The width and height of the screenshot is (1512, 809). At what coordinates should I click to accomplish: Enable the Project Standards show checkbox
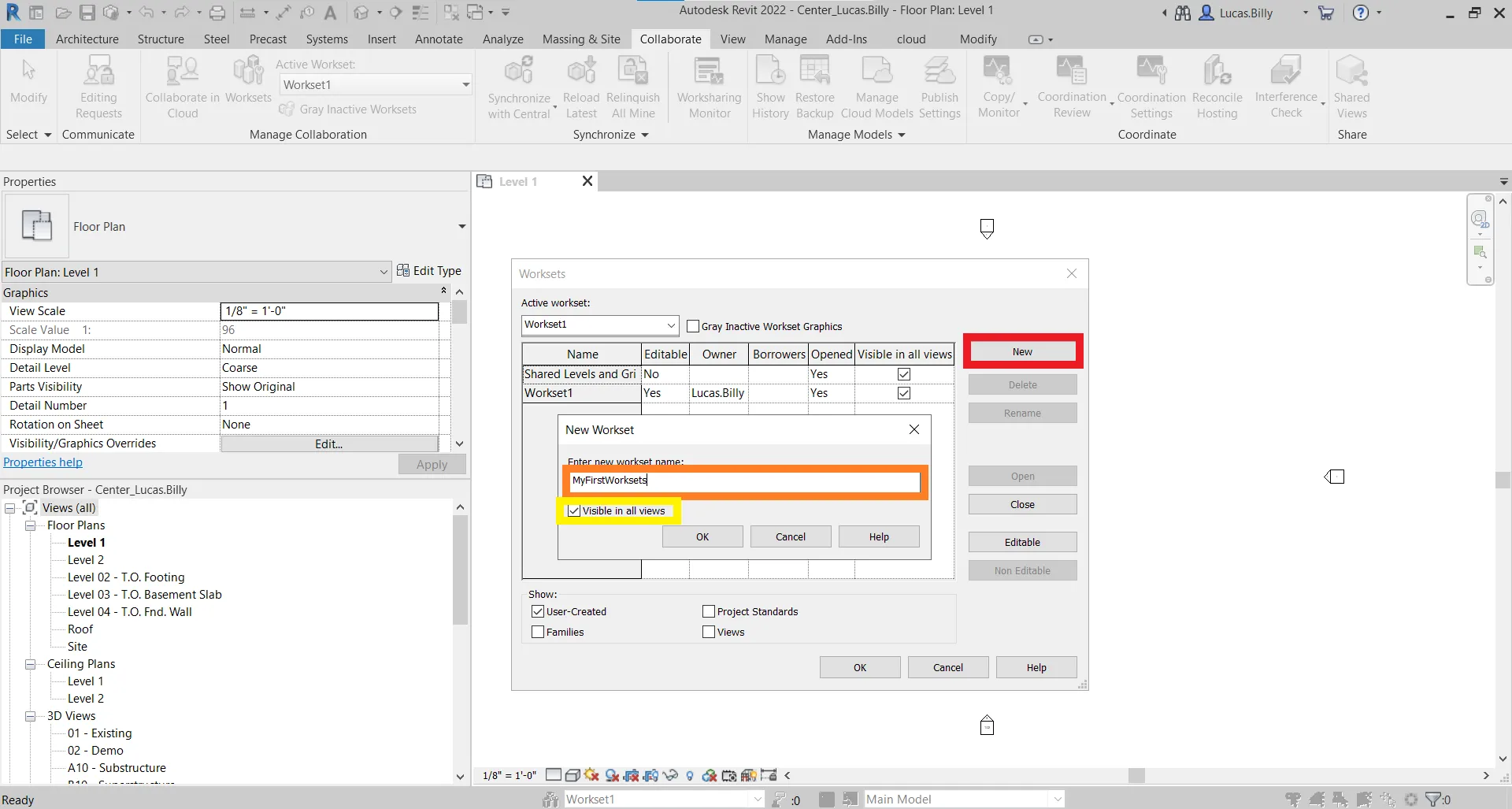pos(709,611)
